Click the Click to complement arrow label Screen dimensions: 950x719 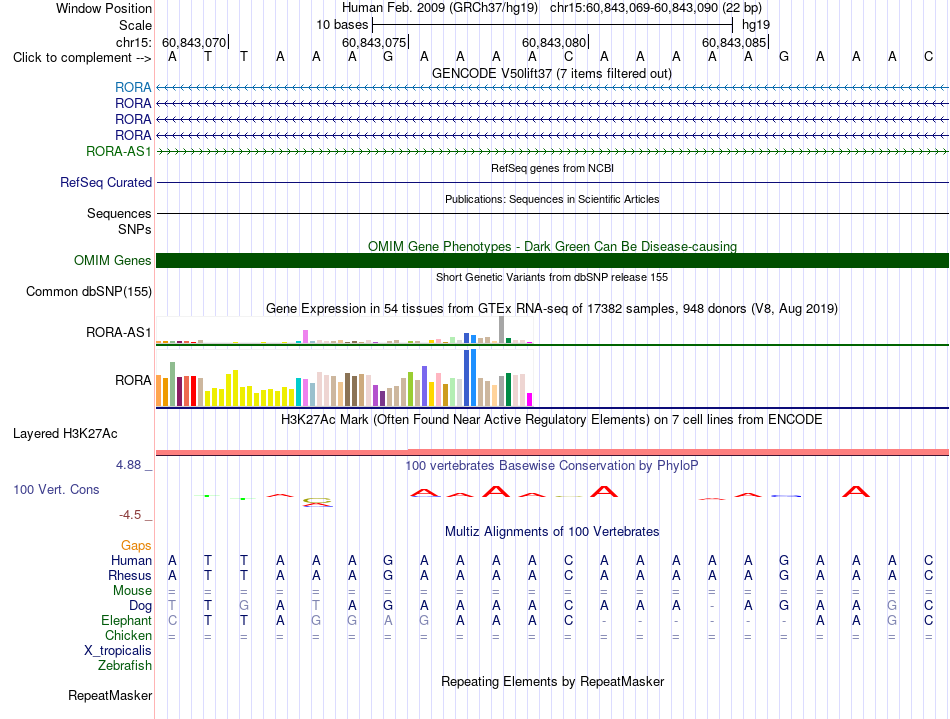click(82, 58)
